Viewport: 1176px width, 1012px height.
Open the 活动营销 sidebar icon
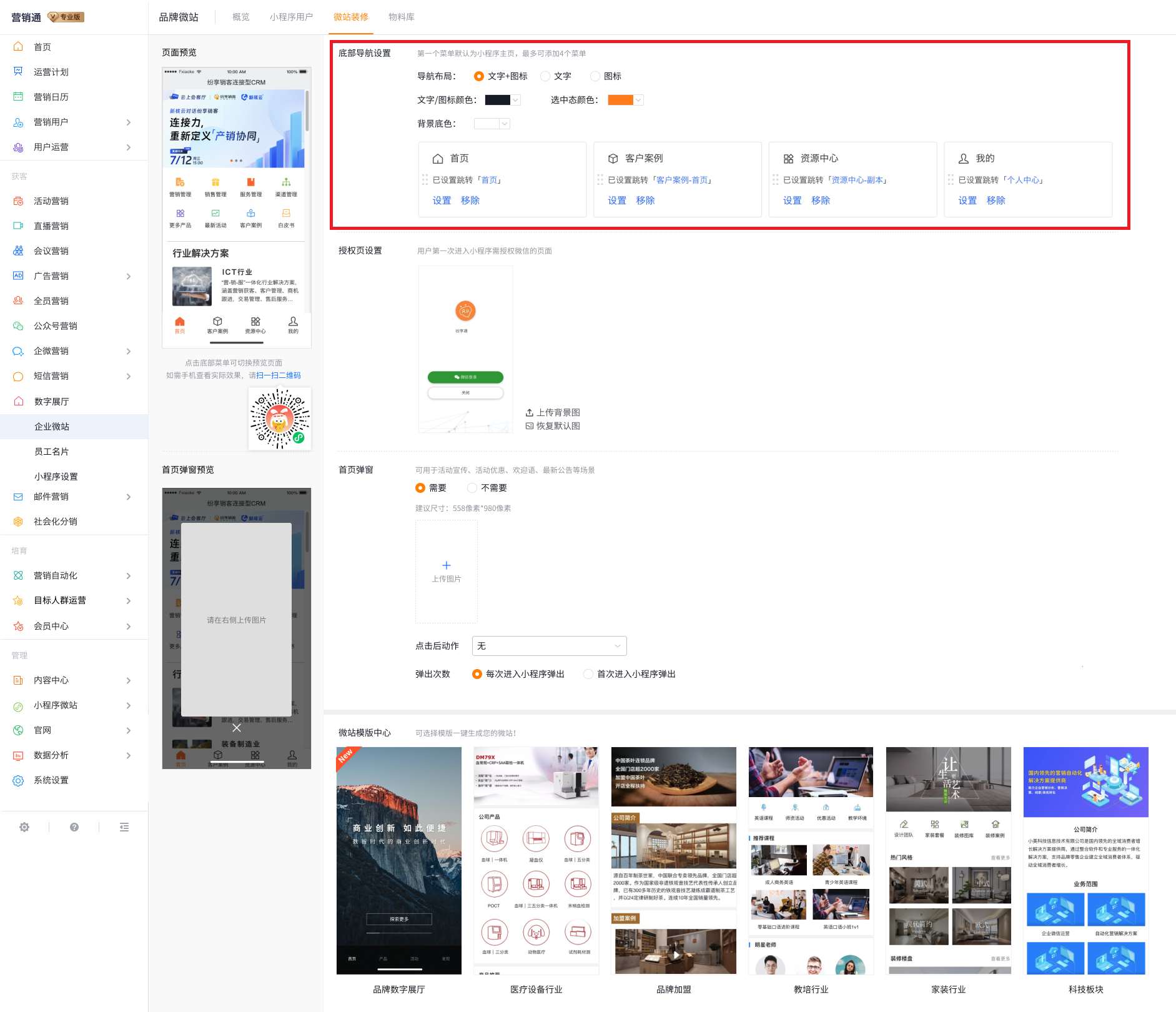(x=19, y=201)
